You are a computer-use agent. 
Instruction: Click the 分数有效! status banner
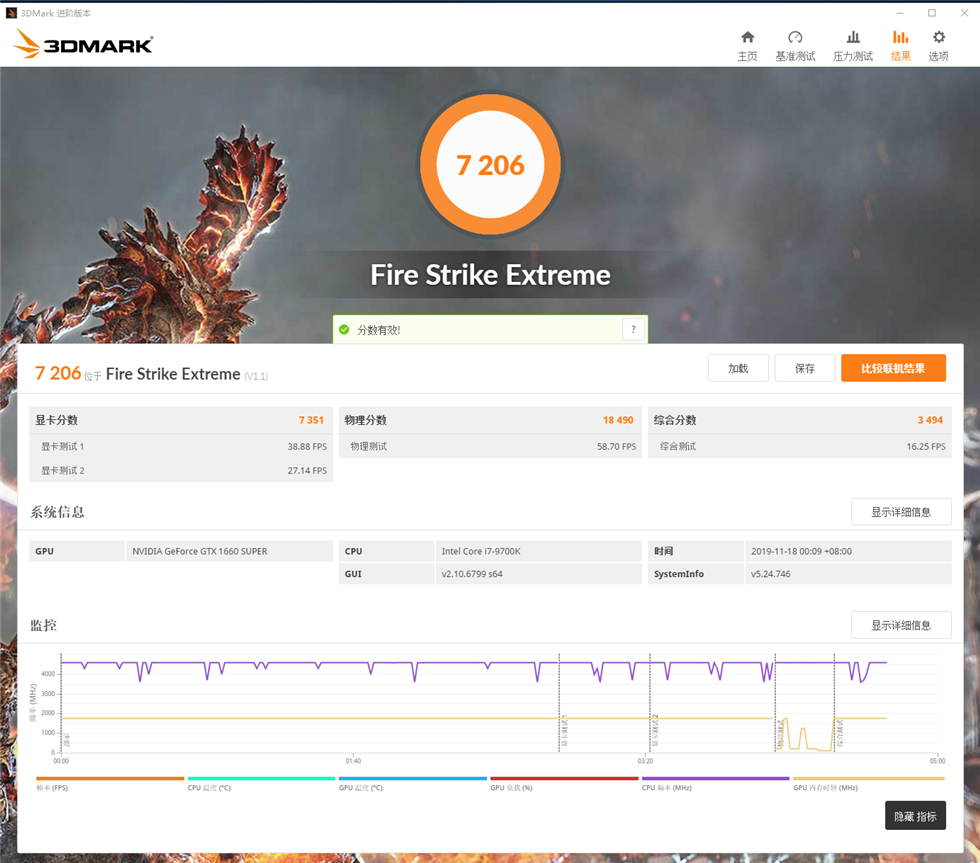[490, 329]
